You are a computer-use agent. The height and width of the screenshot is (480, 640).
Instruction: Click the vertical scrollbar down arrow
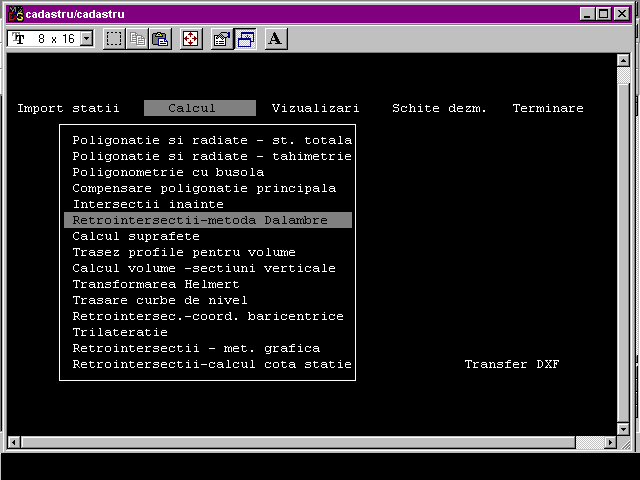(x=624, y=428)
